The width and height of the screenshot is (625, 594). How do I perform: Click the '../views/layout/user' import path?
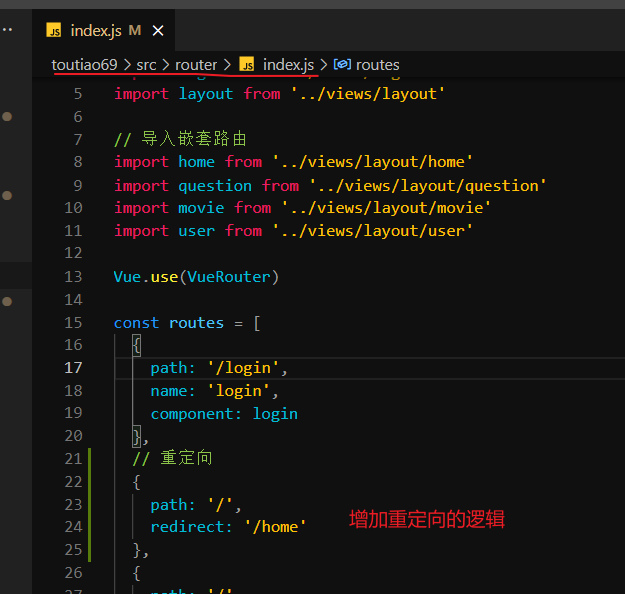[373, 231]
